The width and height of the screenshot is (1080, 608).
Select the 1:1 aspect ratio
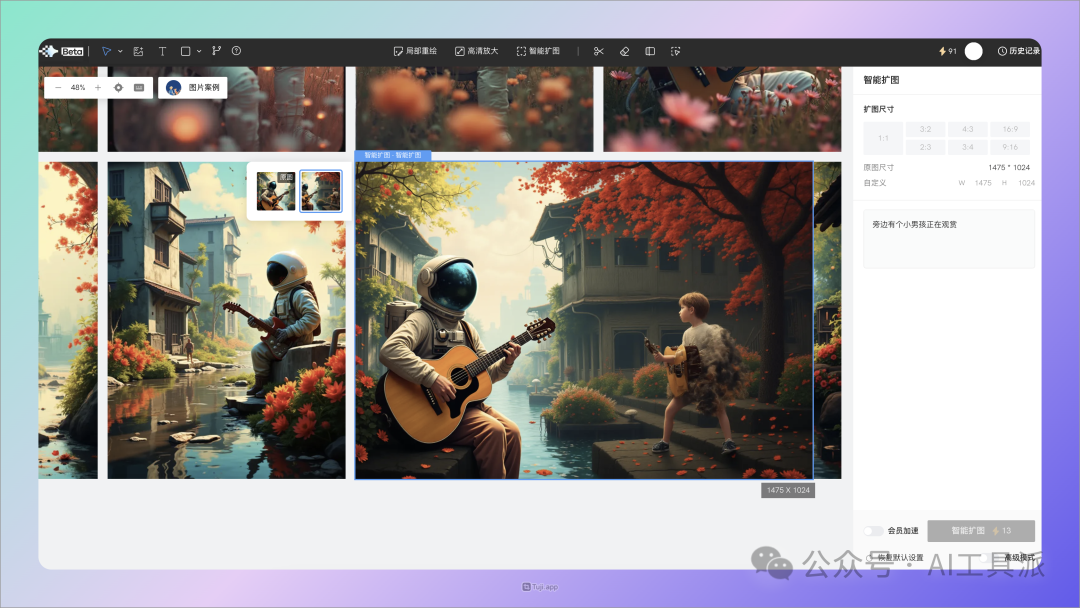point(883,138)
